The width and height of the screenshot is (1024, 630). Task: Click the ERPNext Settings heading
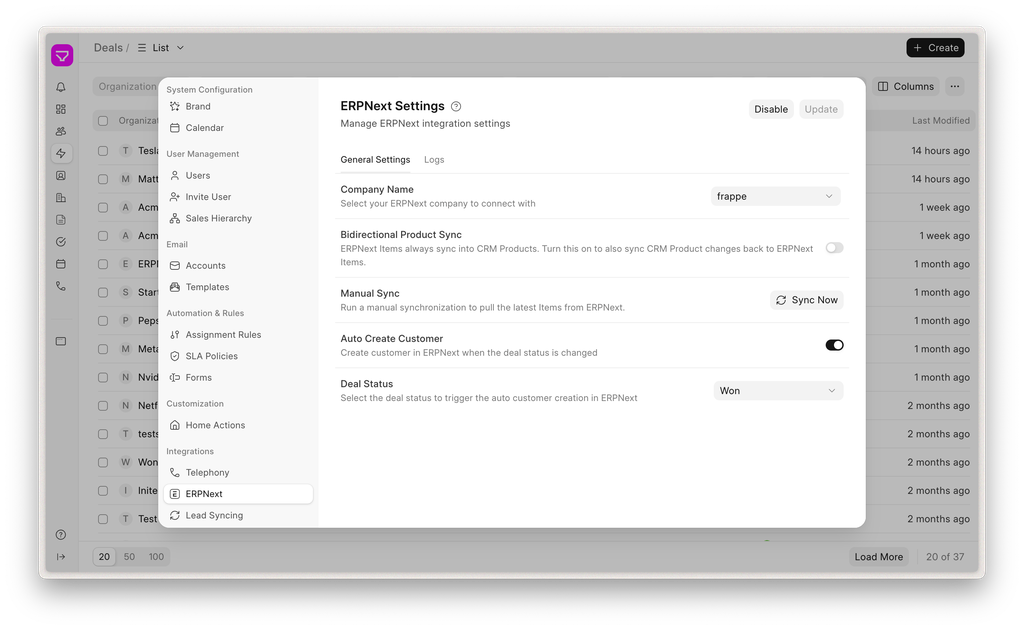click(x=392, y=106)
